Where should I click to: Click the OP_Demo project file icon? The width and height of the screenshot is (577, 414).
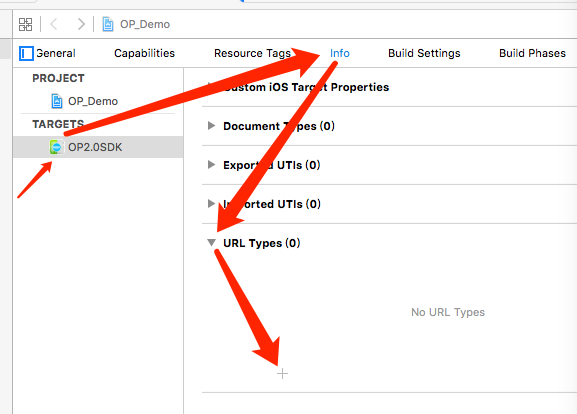pos(57,101)
